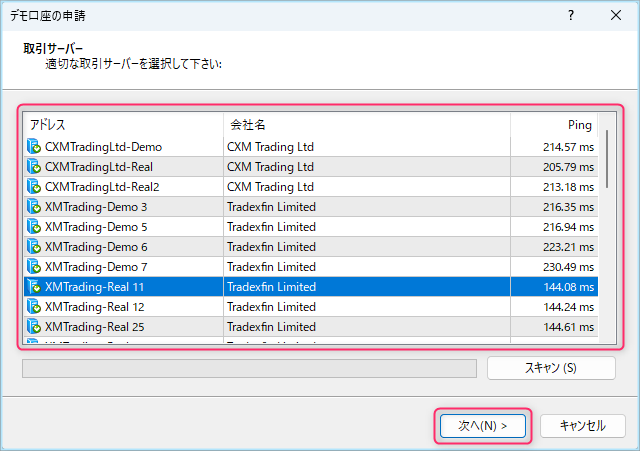Click the server icon beside XMTrading-Demo 3
This screenshot has width=640, height=451.
[x=34, y=207]
